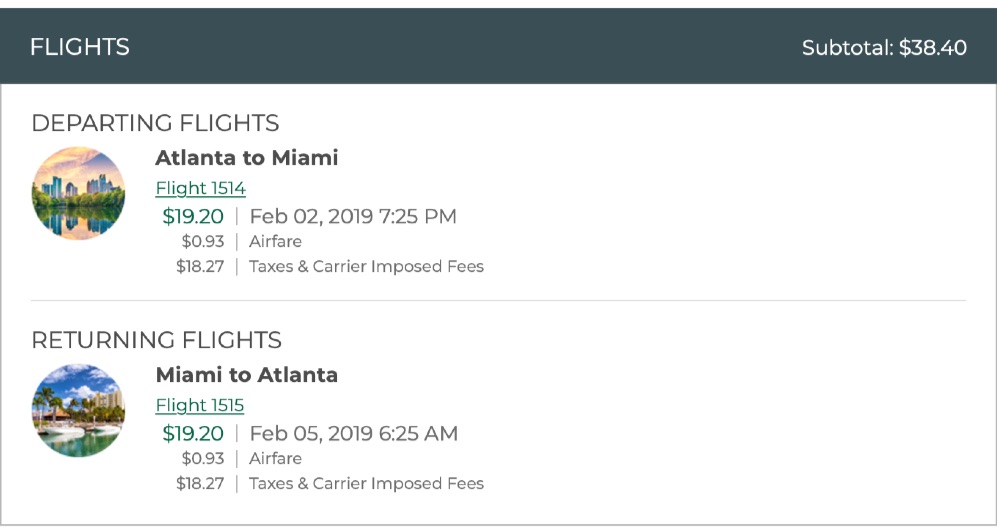This screenshot has width=999, height=530.
Task: Click the Feb 05, 2019 6:25 AM date
Action: click(x=354, y=433)
